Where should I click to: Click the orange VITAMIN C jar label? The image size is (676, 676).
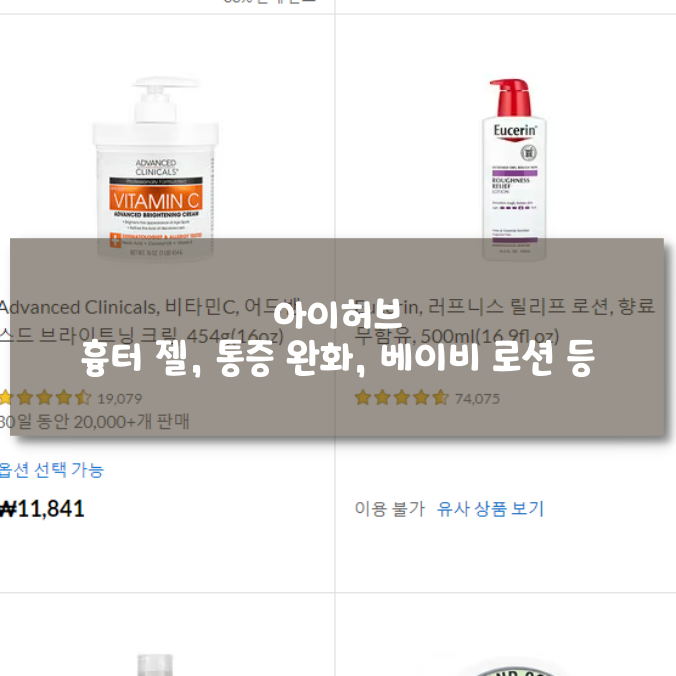[x=156, y=199]
